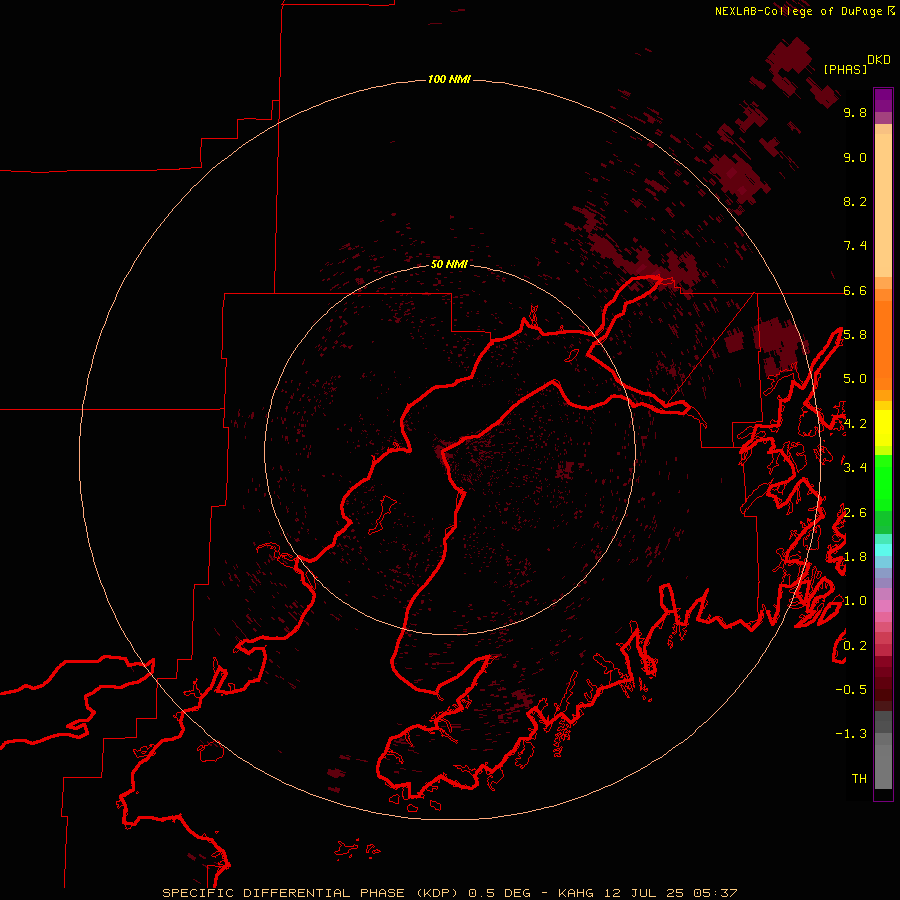900x900 pixels.
Task: Click the [PHAS] units label
Action: coord(845,69)
